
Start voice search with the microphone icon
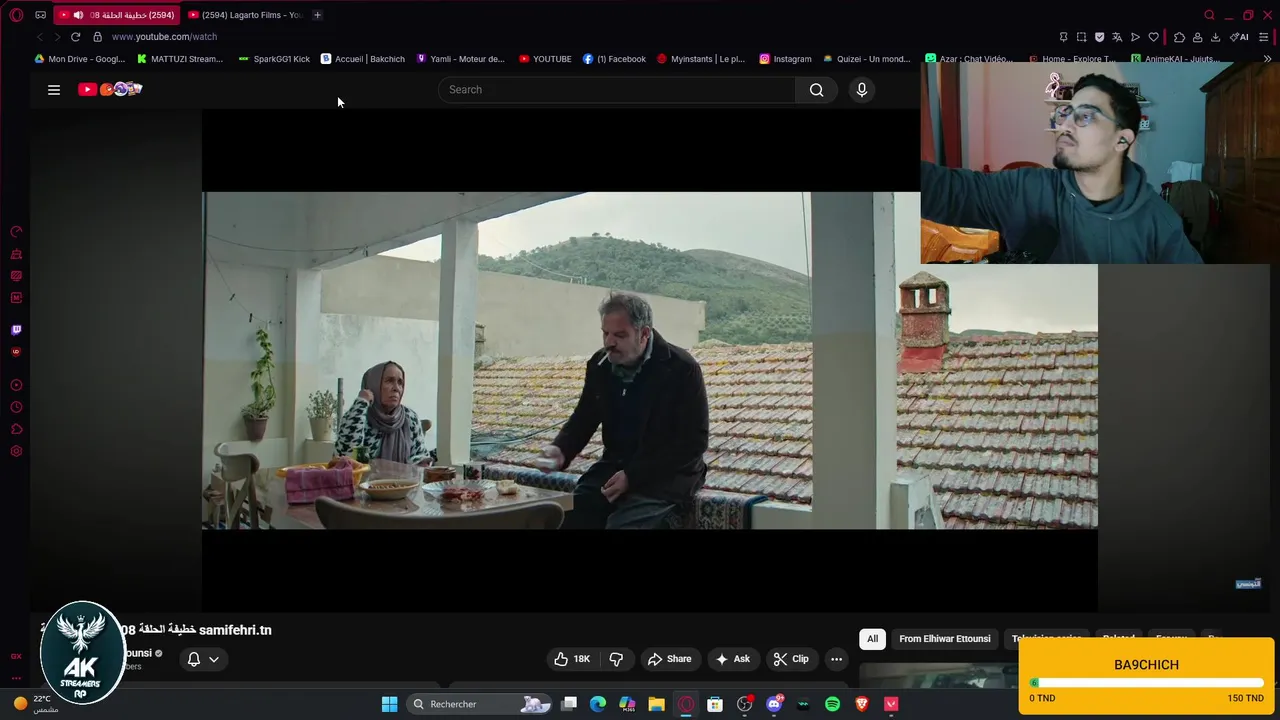pyautogui.click(x=862, y=90)
